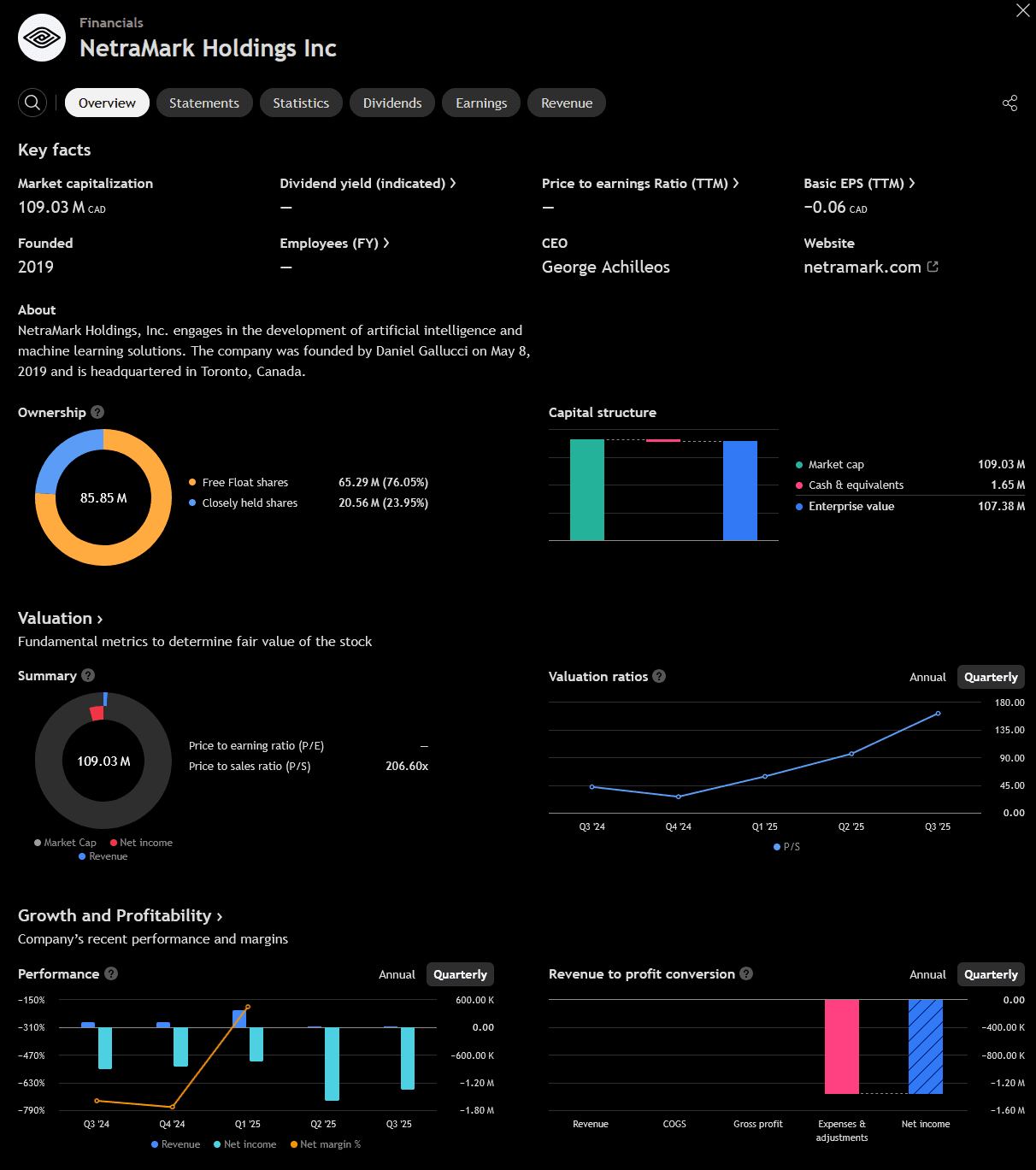Click the Summary Market Cap legend entry
Viewport: 1036px width, 1170px height.
pos(65,843)
